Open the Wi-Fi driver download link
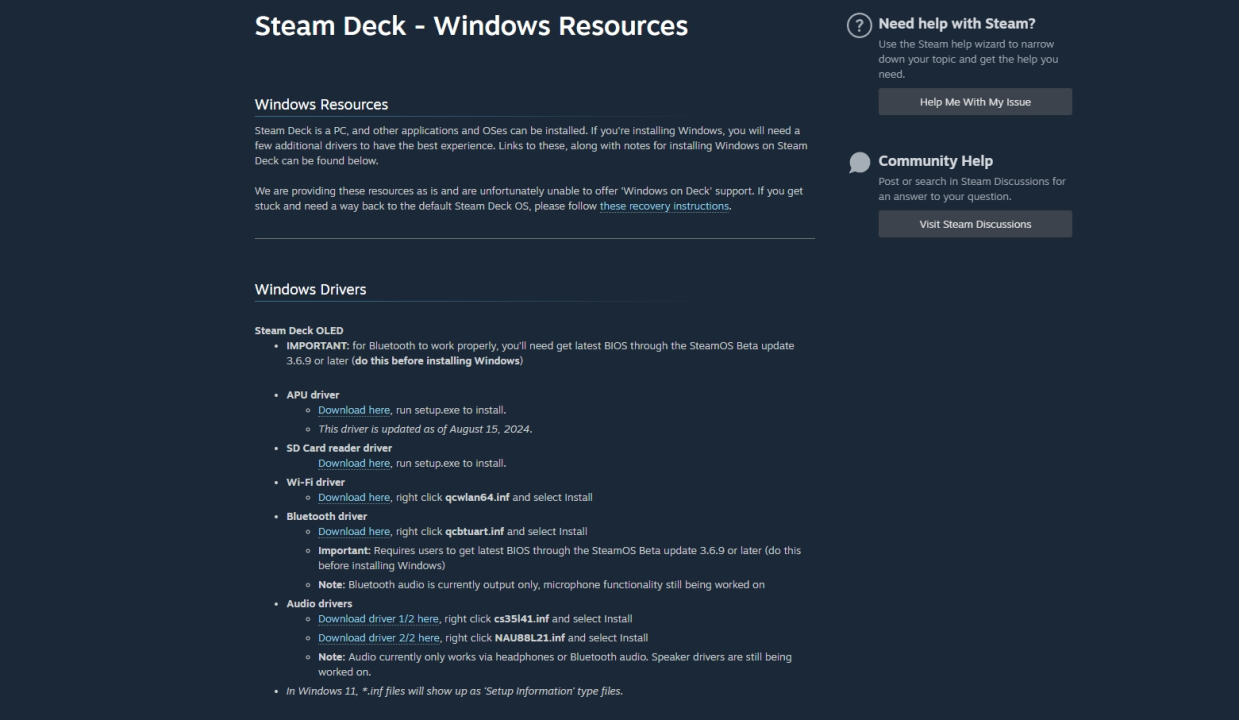This screenshot has width=1239, height=720. [354, 497]
